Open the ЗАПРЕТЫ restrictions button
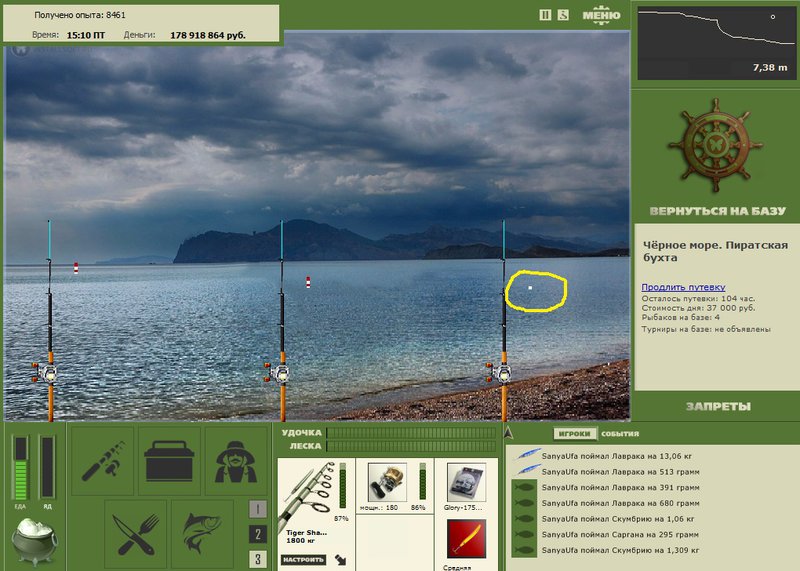The width and height of the screenshot is (800, 571). tap(718, 406)
